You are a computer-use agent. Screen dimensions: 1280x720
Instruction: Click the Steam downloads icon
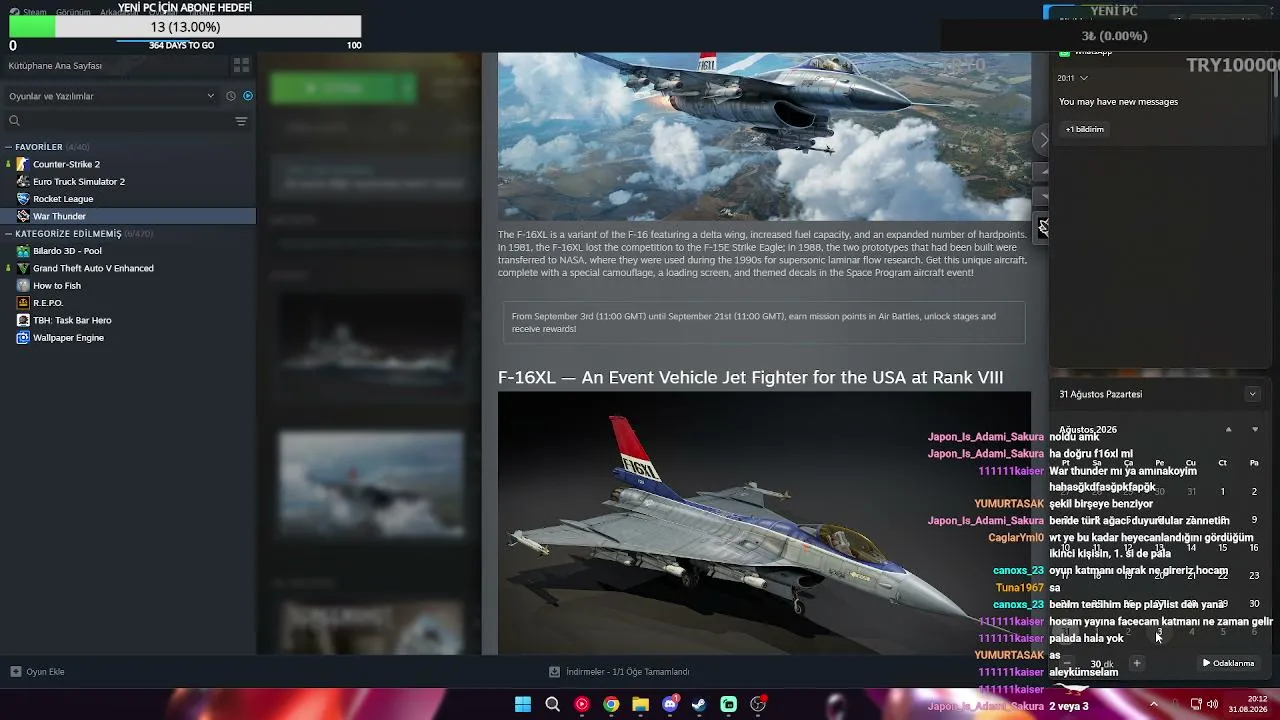[554, 672]
